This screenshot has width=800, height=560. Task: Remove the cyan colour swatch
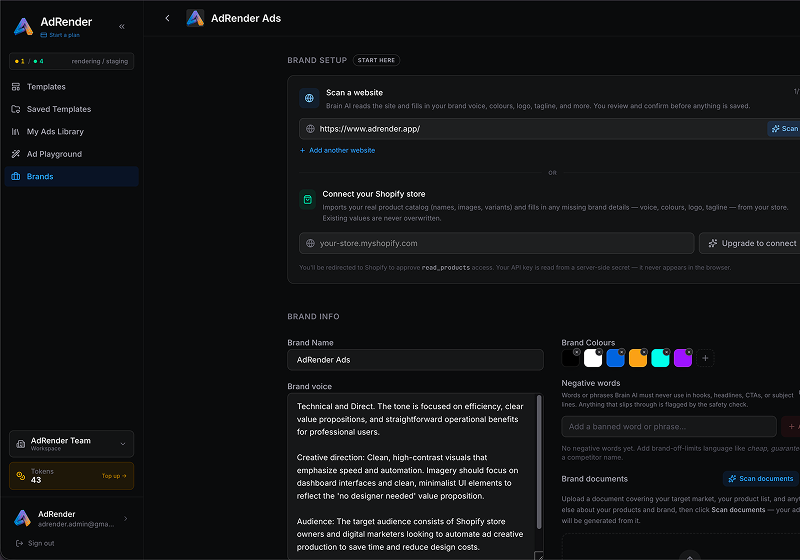click(666, 352)
